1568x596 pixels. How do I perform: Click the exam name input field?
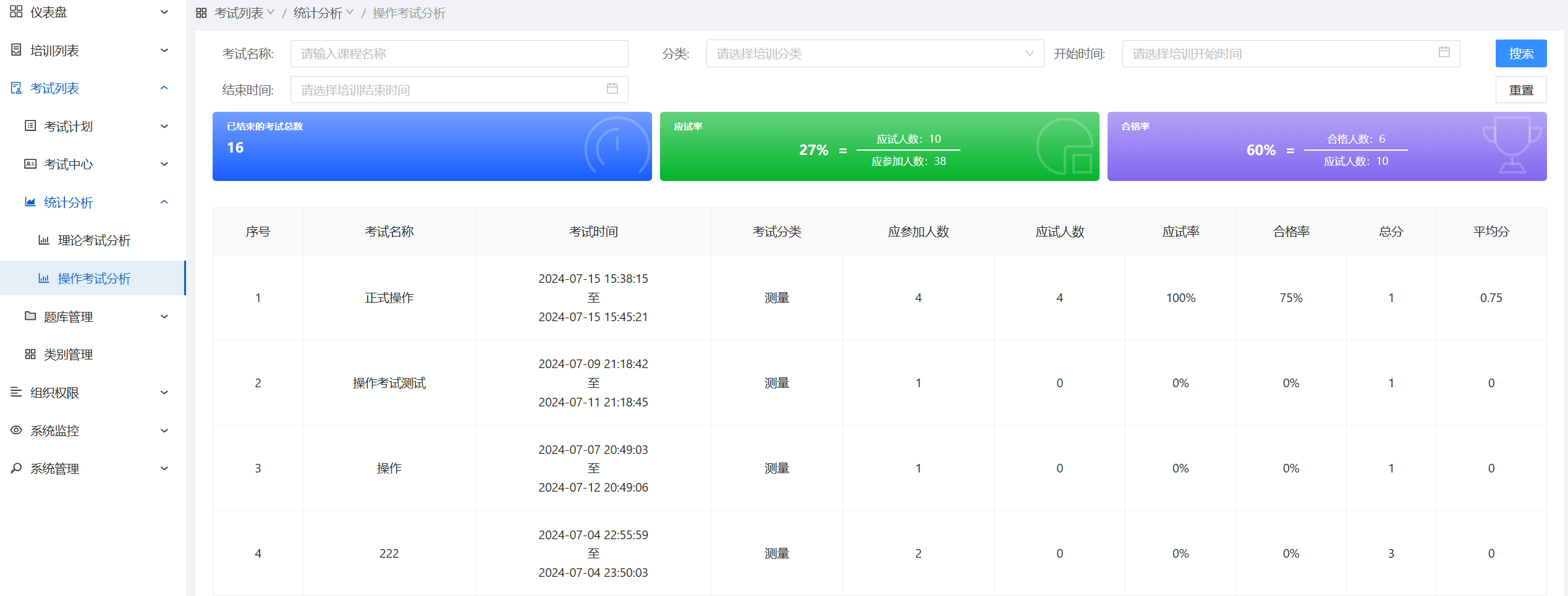459,54
